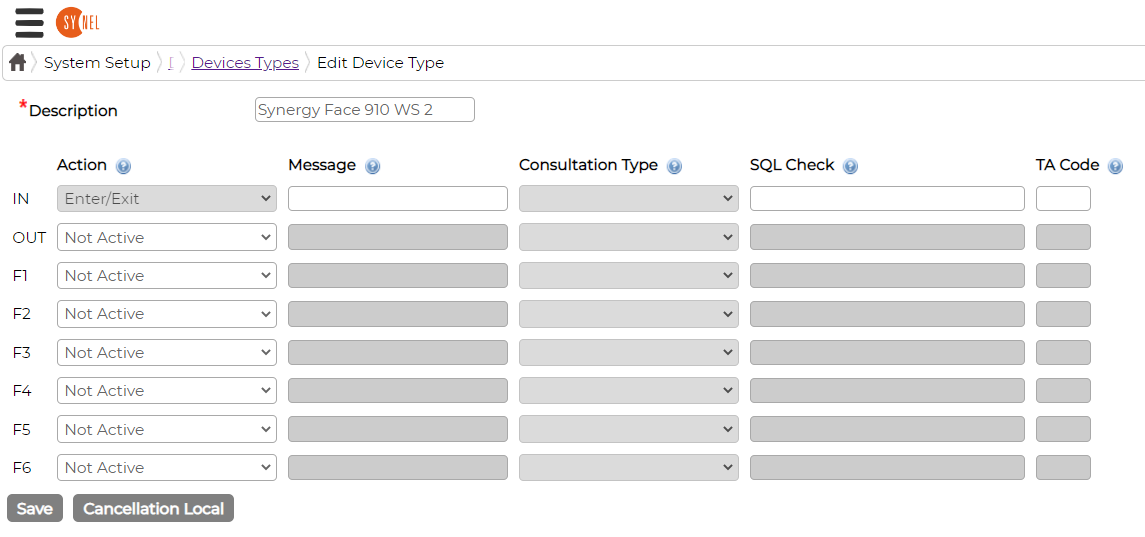Click the SQL Check column header text

[x=792, y=165]
